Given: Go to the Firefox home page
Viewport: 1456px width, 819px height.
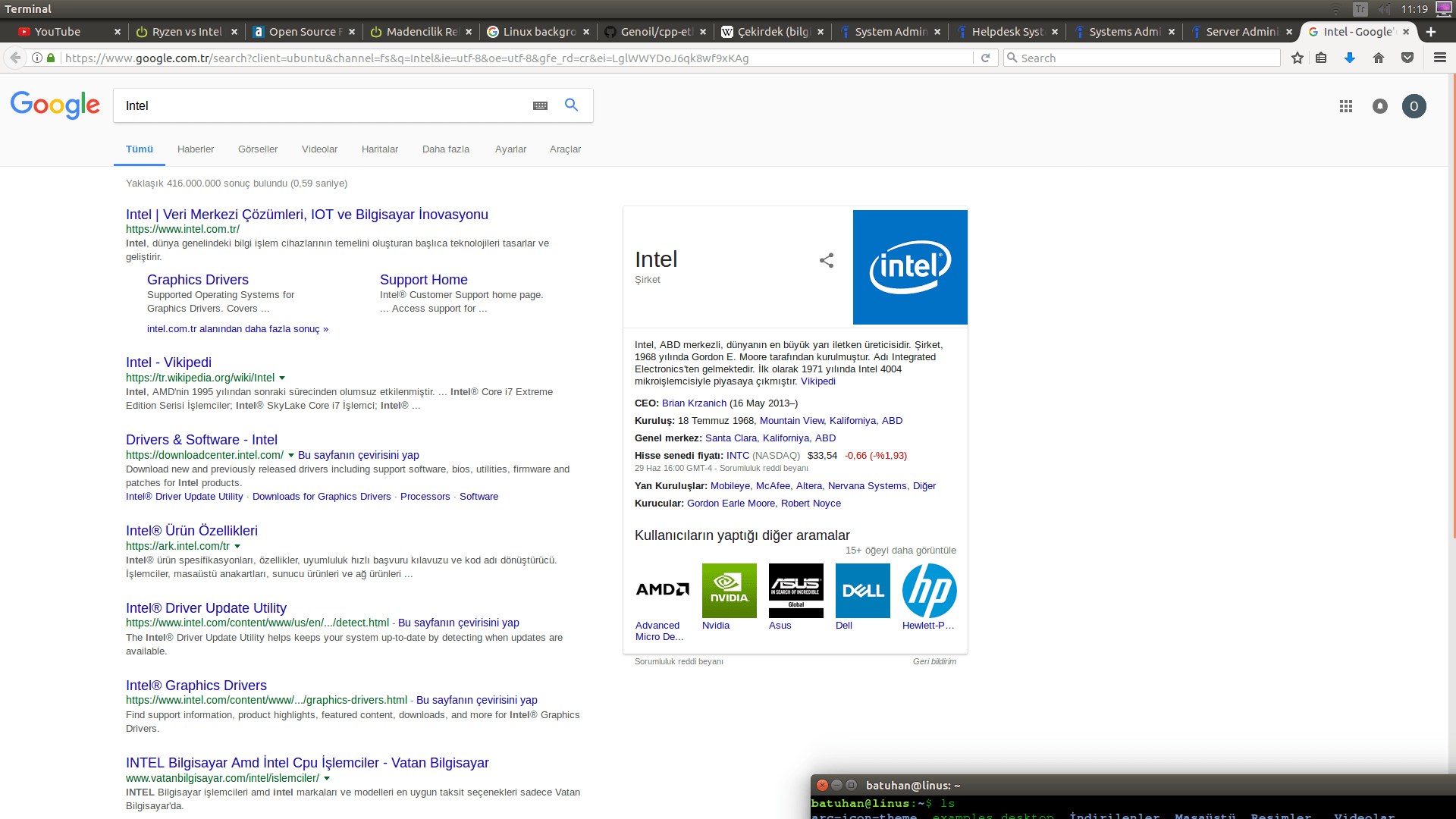Looking at the screenshot, I should pos(1379,58).
